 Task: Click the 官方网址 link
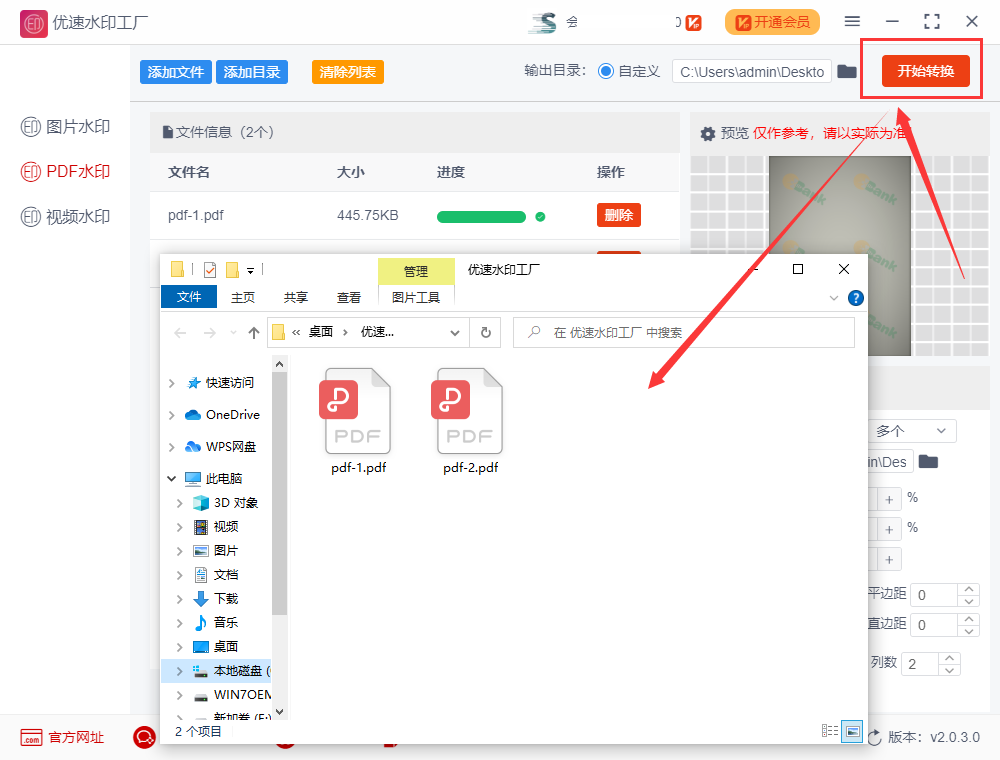coord(62,738)
